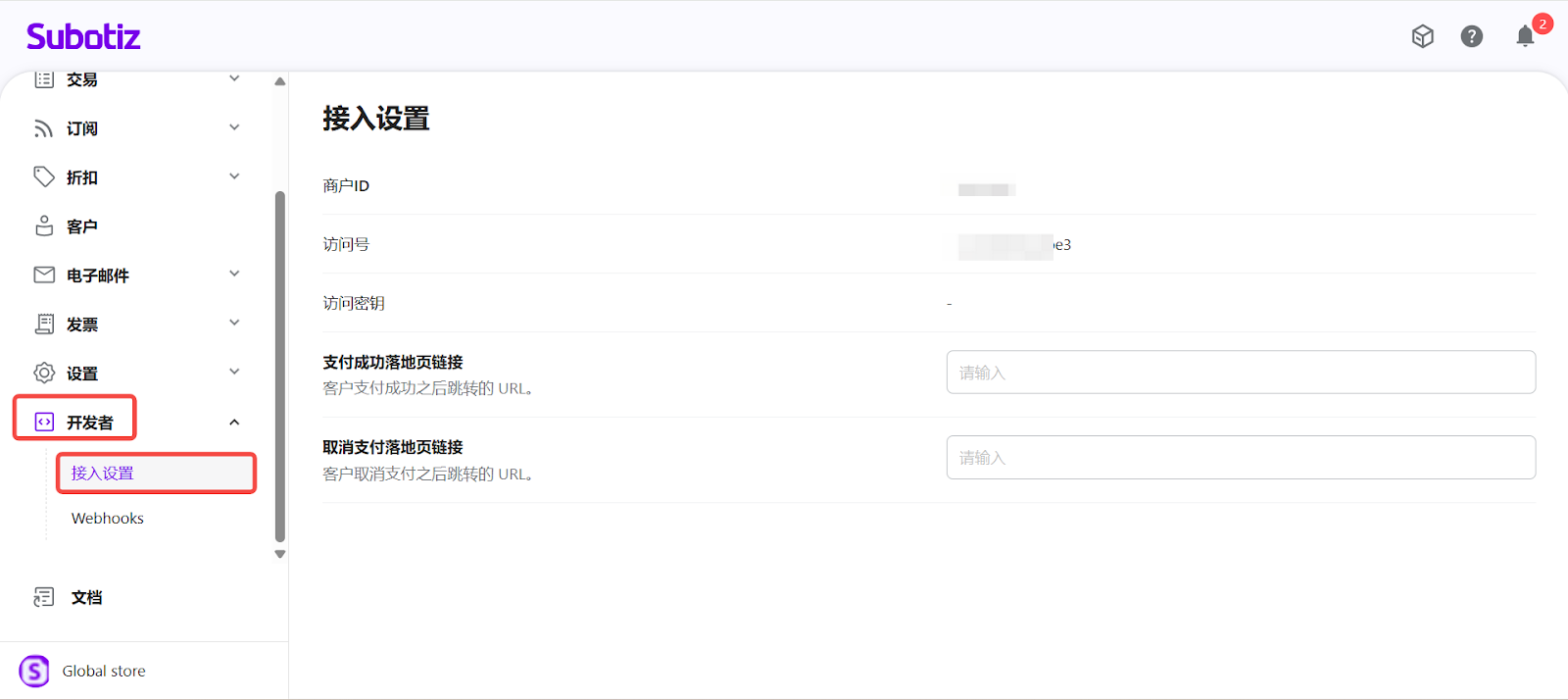Open the notifications bell icon
Screen dimensions: 1568x700
[1525, 36]
